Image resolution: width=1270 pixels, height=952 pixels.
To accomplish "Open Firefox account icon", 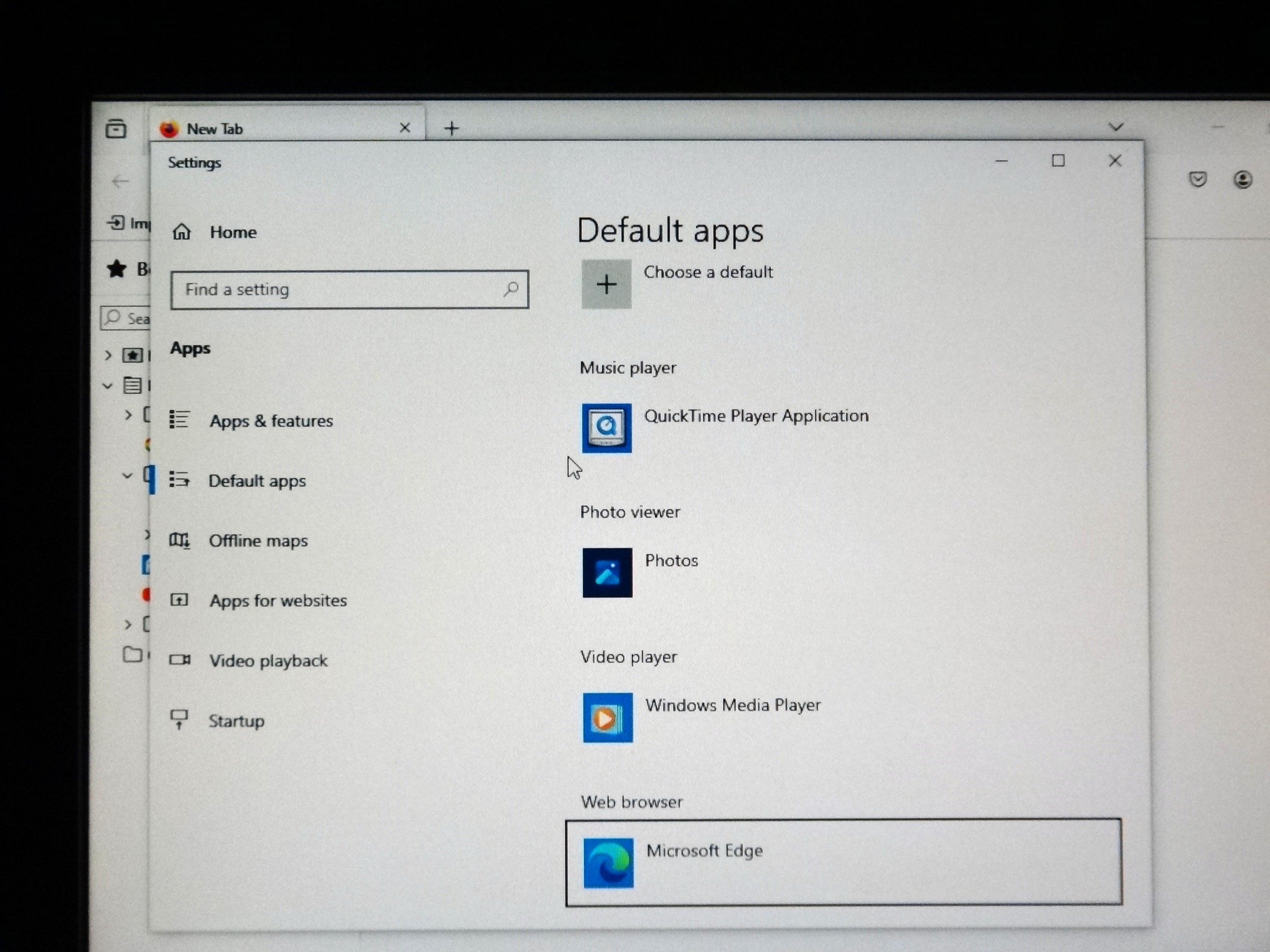I will 1243,180.
